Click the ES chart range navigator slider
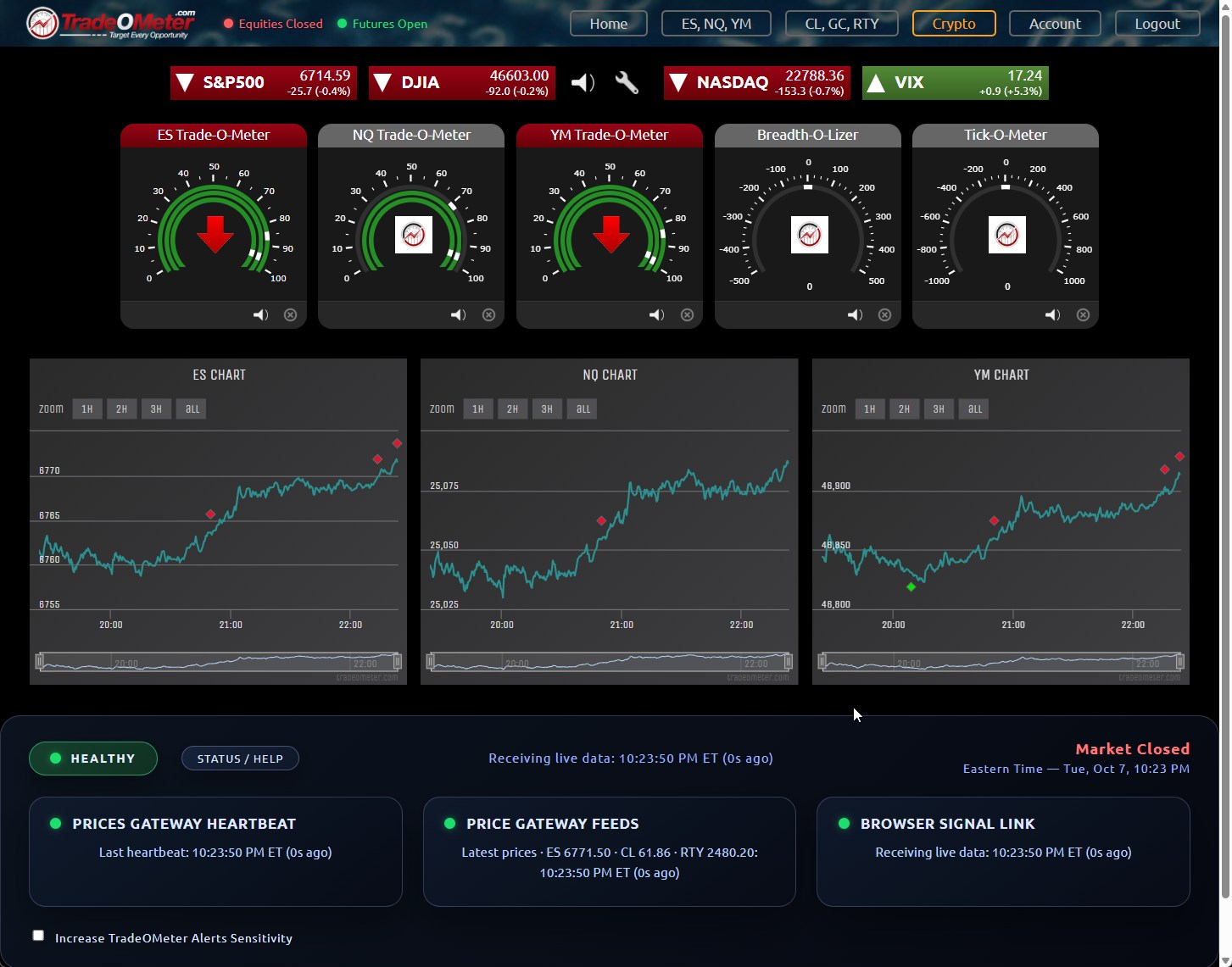Image resolution: width=1232 pixels, height=967 pixels. 218,661
